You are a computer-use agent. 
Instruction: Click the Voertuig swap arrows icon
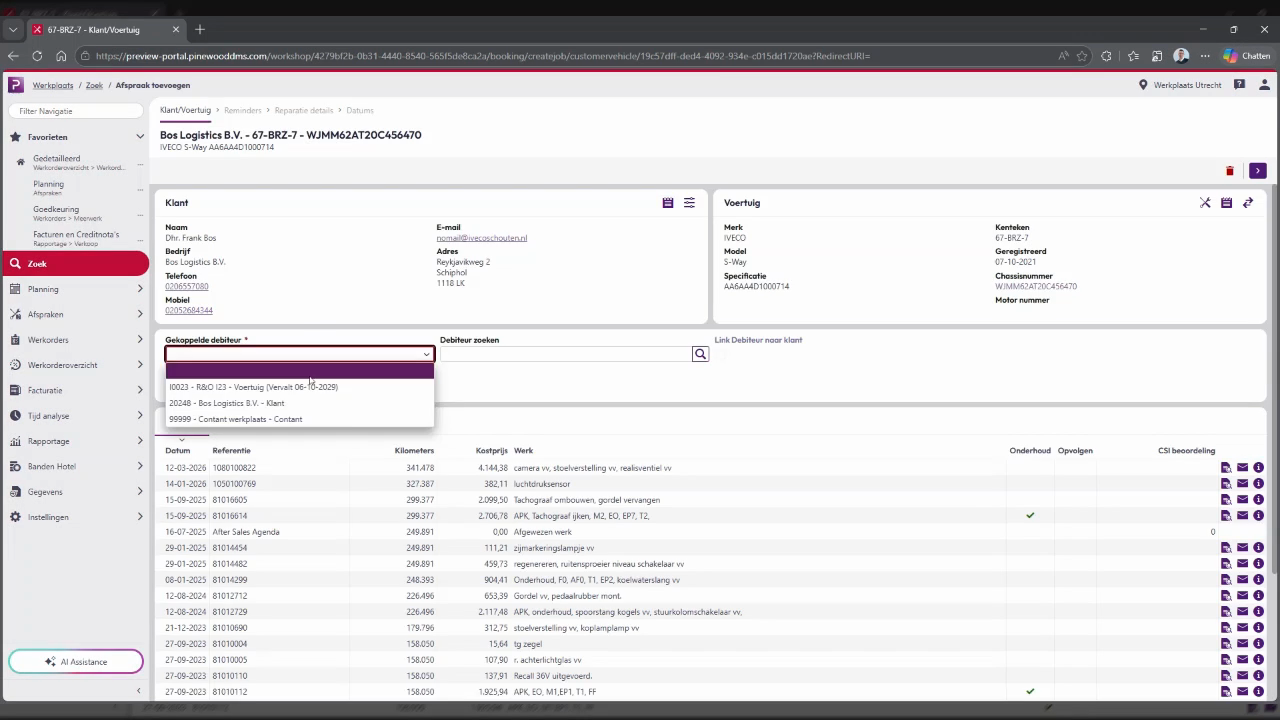pos(1248,203)
